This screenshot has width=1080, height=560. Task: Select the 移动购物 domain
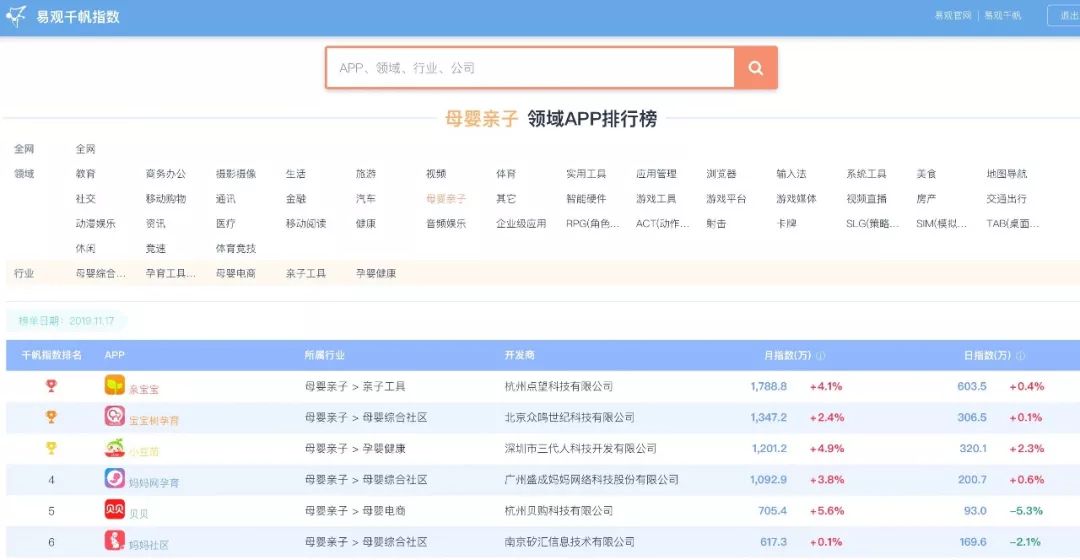coord(165,198)
